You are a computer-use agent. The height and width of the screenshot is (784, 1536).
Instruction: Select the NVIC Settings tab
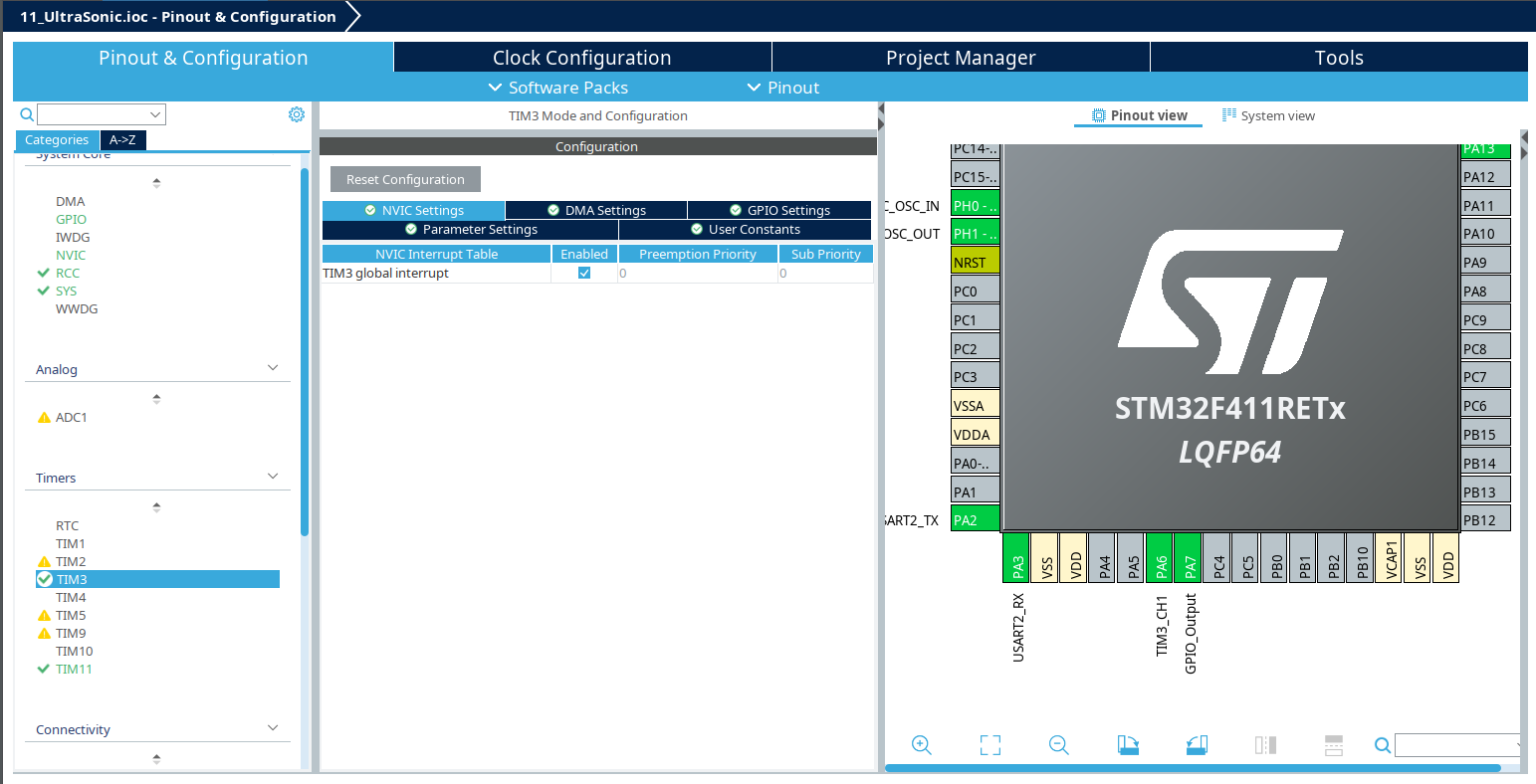(413, 210)
